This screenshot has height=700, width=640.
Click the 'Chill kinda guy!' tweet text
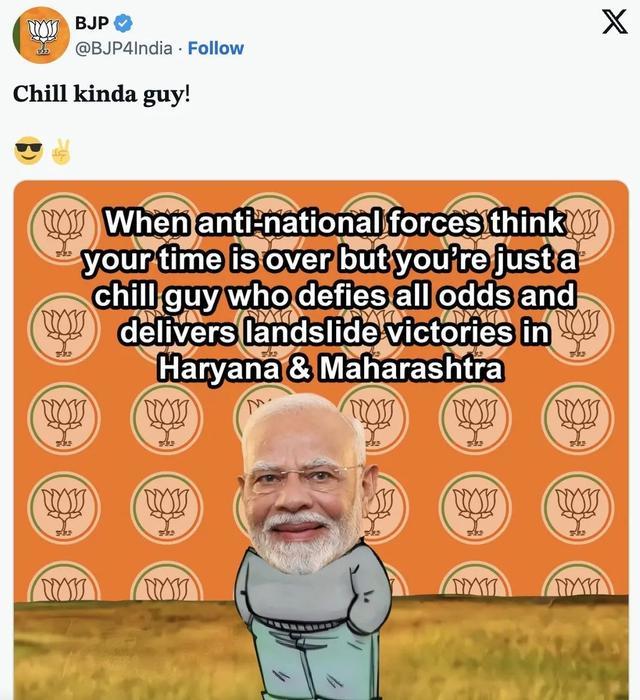(101, 94)
